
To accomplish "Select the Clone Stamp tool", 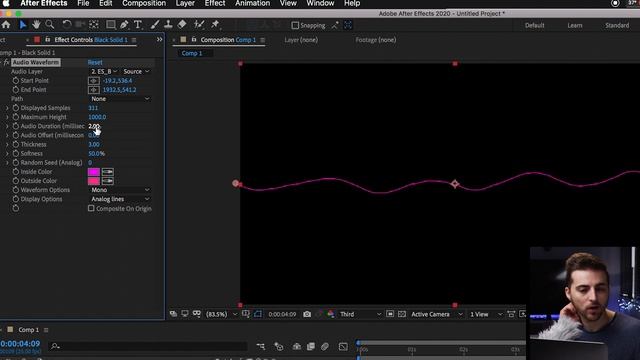I will pyautogui.click(x=168, y=25).
